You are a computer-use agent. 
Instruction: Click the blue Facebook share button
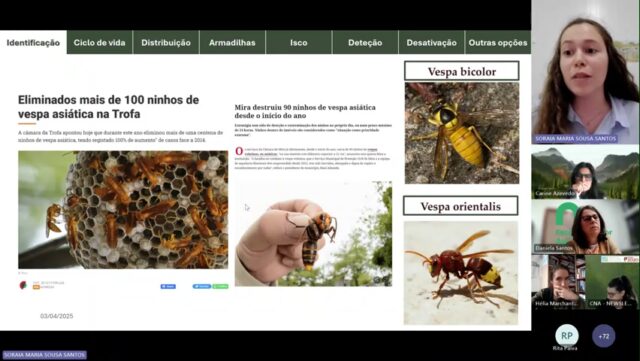click(x=168, y=286)
